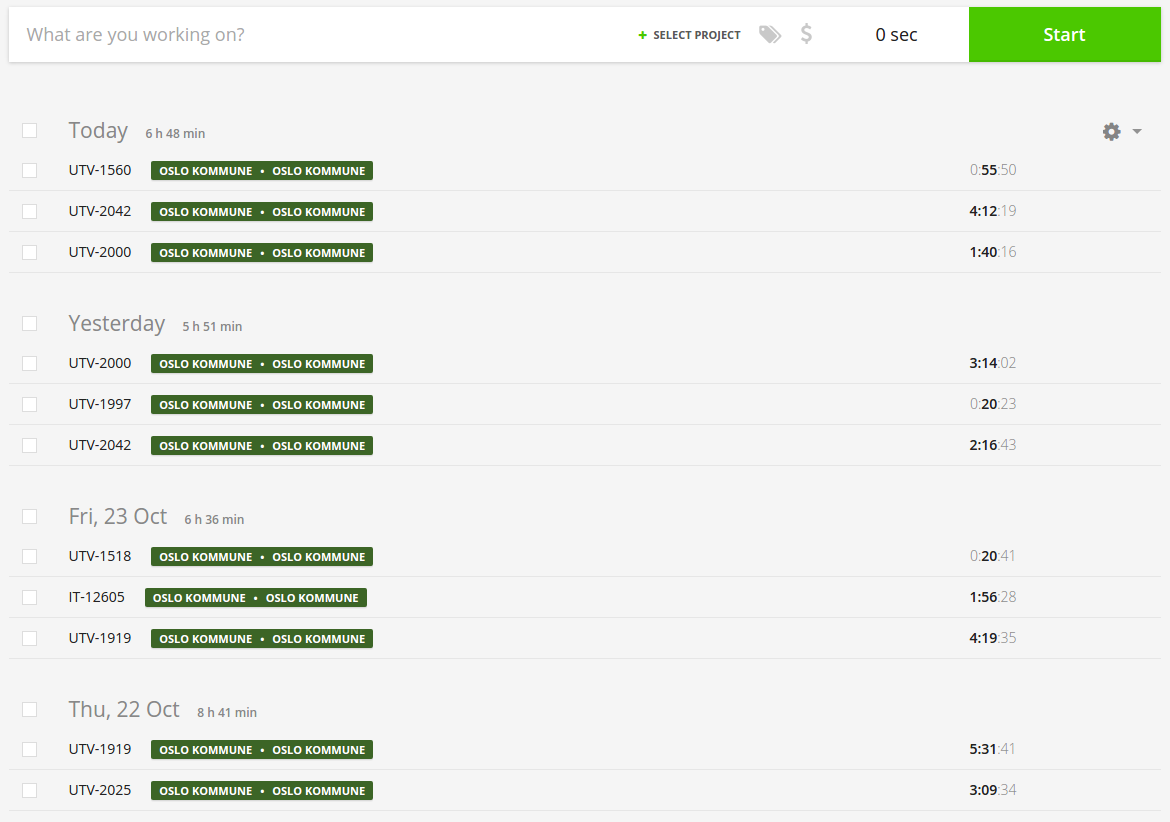Start the timer with green Start button
This screenshot has width=1170, height=822.
click(1064, 34)
